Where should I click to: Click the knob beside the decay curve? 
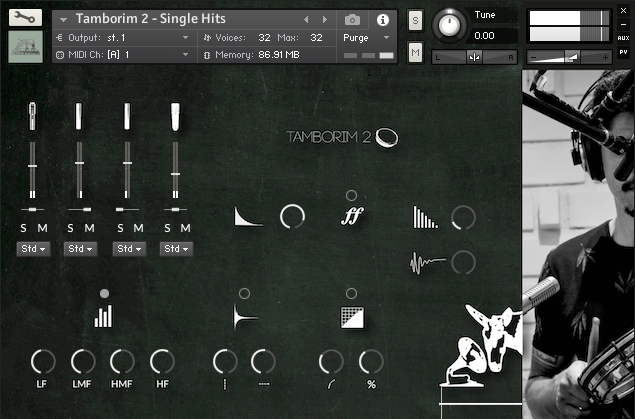point(292,217)
